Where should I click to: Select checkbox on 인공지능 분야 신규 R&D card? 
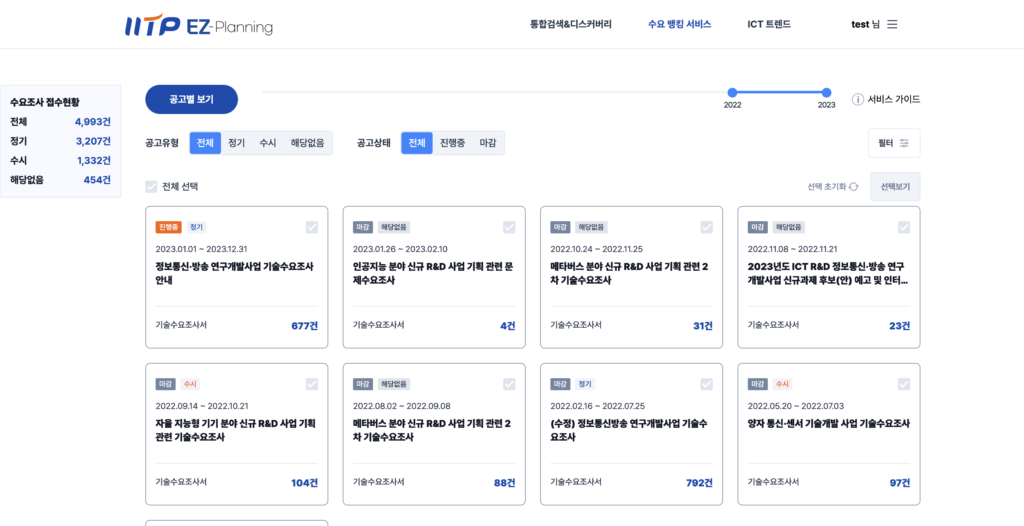point(509,227)
